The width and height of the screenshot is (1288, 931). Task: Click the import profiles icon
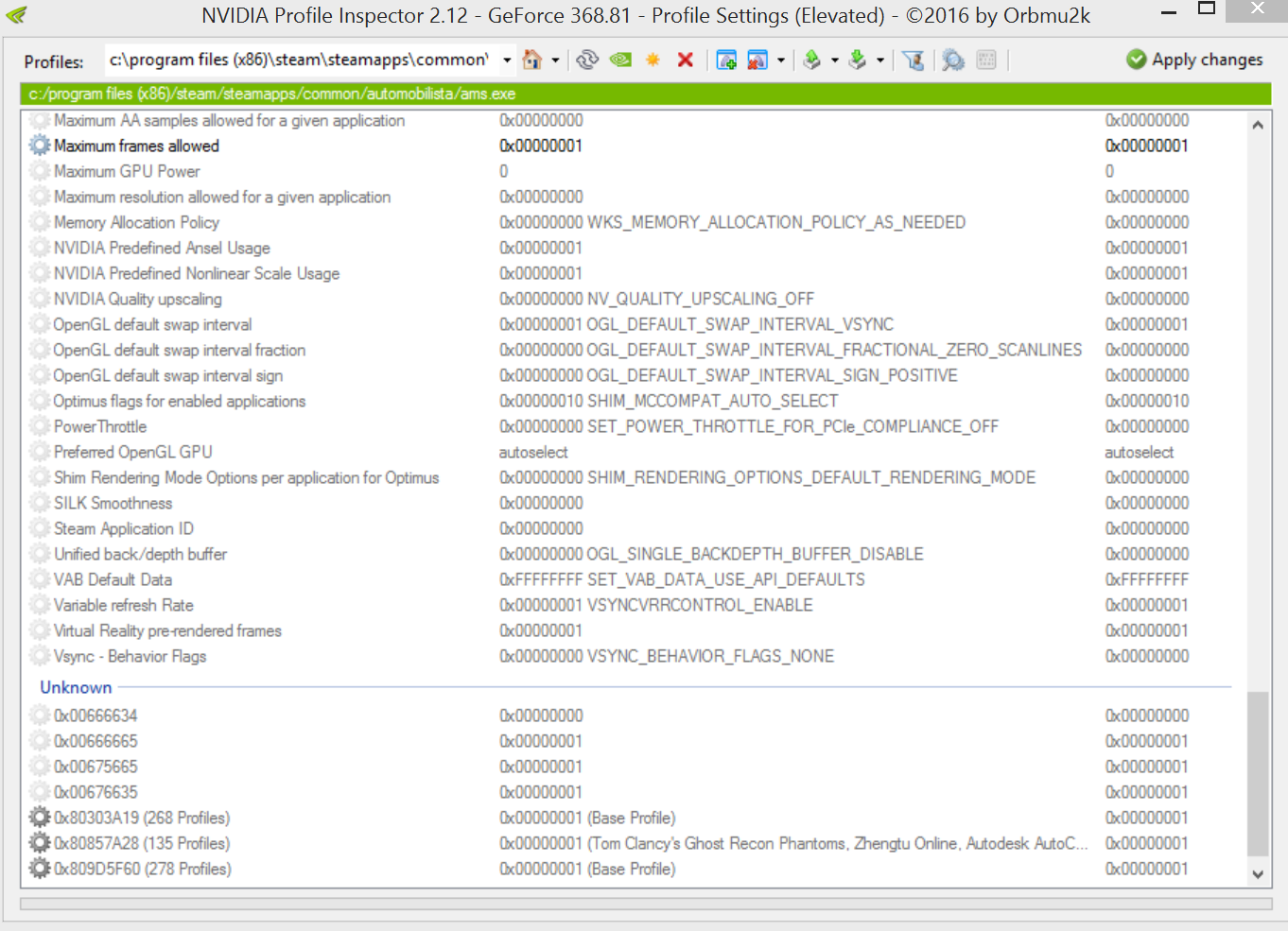click(x=858, y=60)
